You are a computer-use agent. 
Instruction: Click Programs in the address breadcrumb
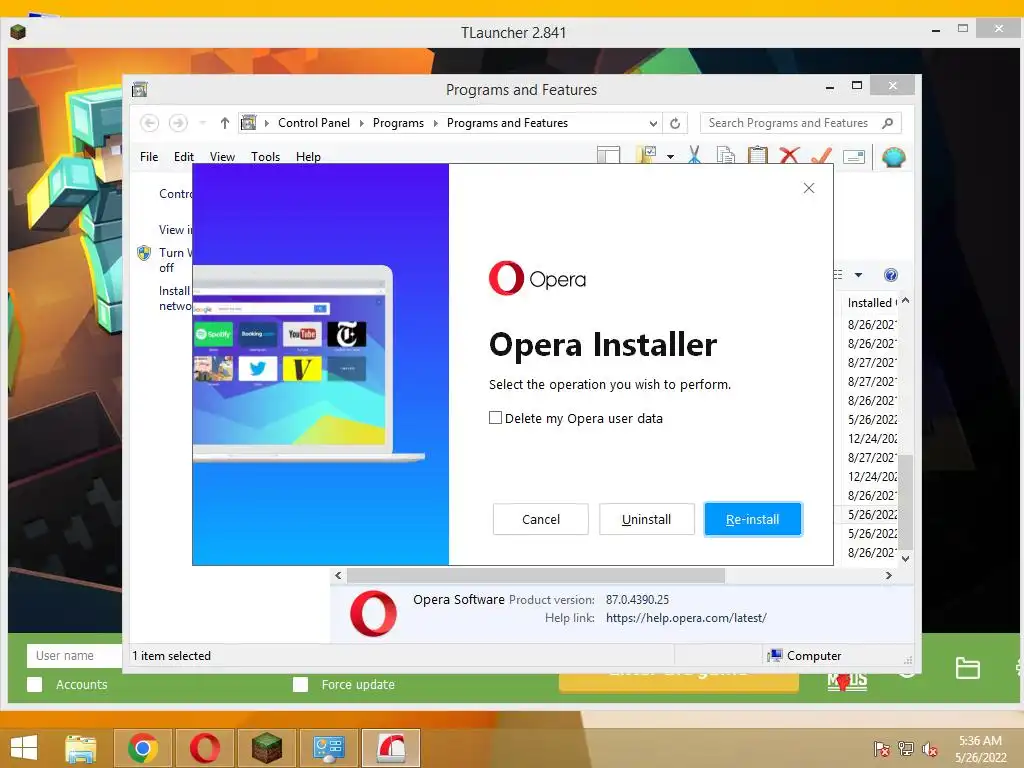(x=398, y=123)
